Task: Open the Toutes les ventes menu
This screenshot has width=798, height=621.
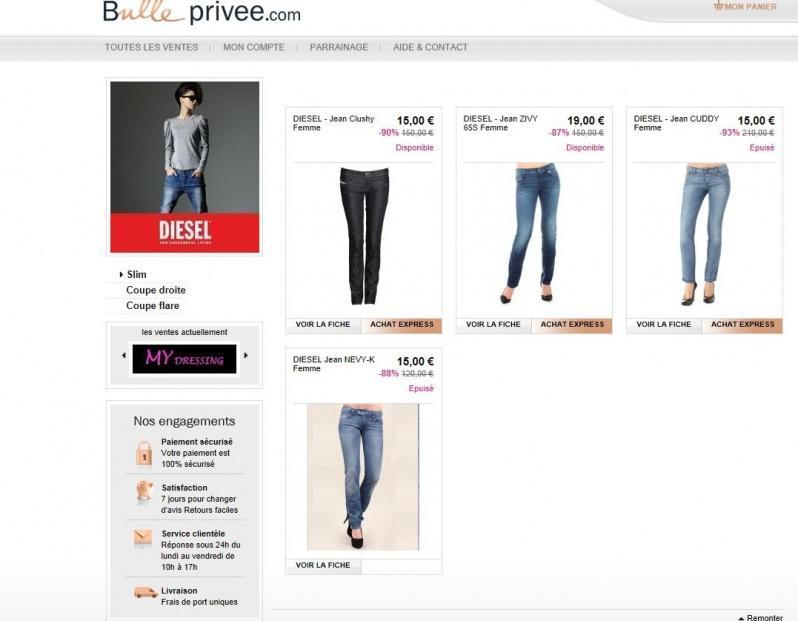Action: (152, 47)
